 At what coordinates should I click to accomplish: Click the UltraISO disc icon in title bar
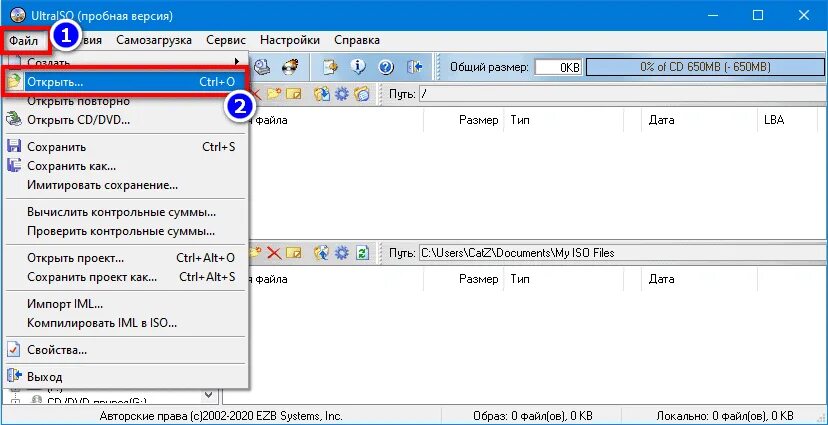pyautogui.click(x=18, y=16)
